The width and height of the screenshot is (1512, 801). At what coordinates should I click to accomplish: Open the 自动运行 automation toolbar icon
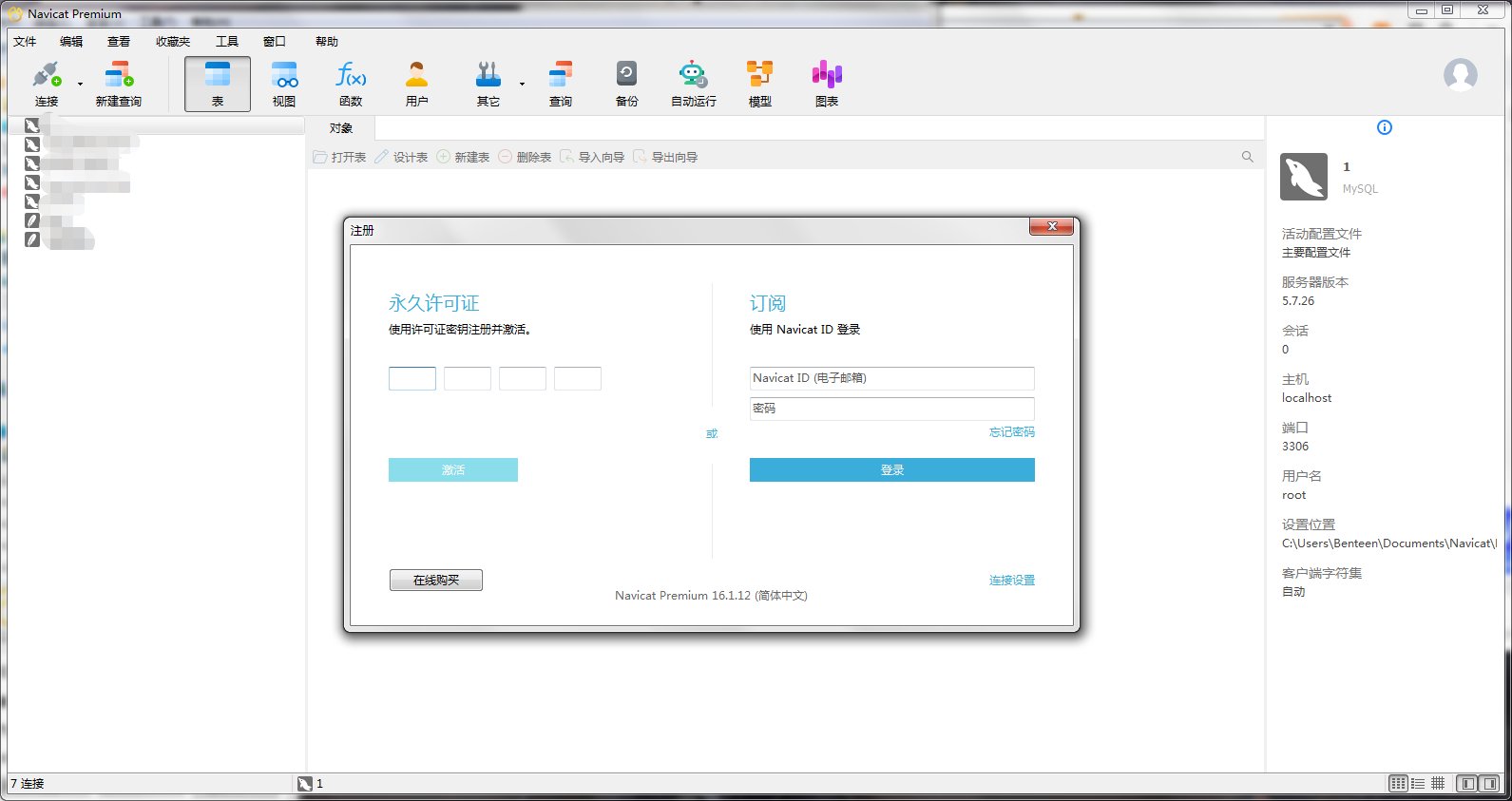tap(694, 84)
